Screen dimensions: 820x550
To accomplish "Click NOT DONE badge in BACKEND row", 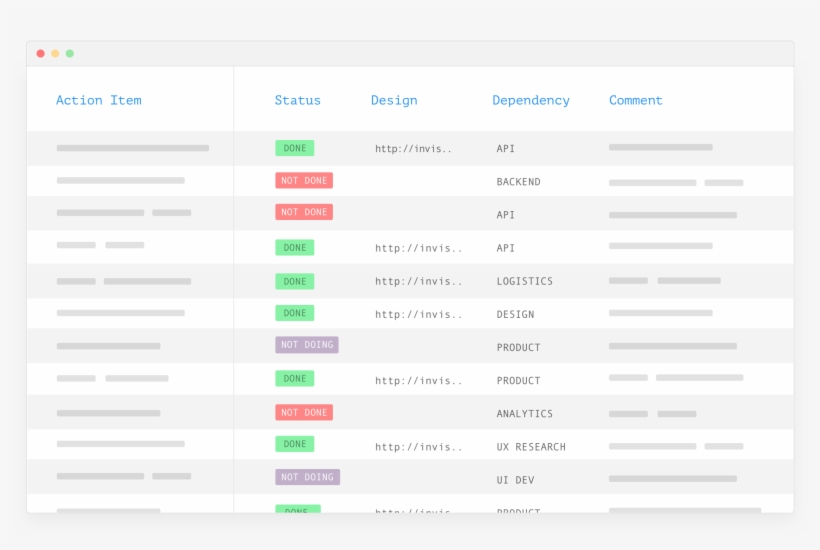I will click(304, 181).
